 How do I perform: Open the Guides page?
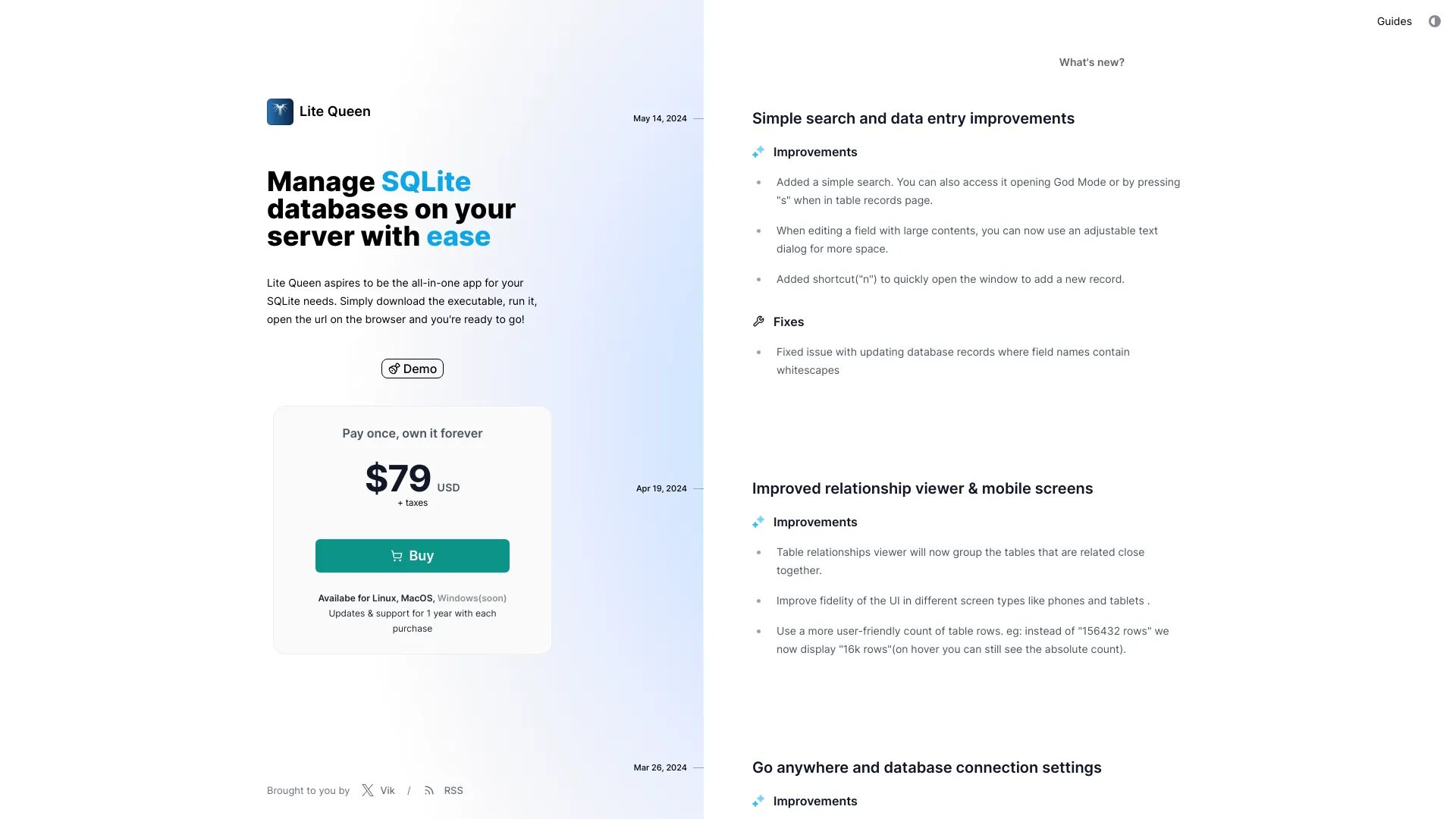pos(1394,21)
